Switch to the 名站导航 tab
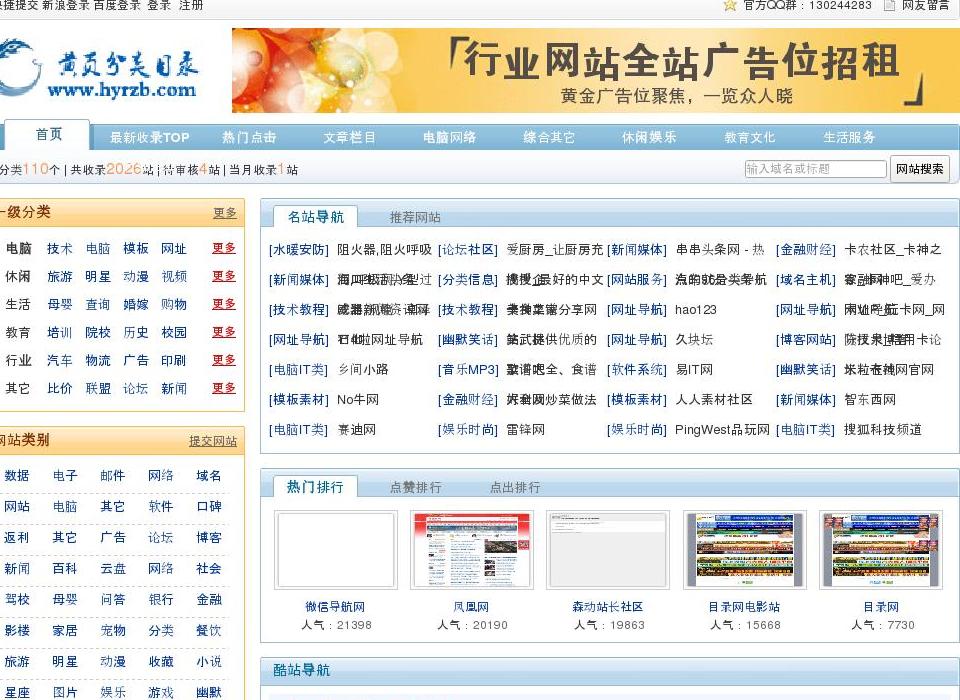Image resolution: width=960 pixels, height=700 pixels. (316, 217)
